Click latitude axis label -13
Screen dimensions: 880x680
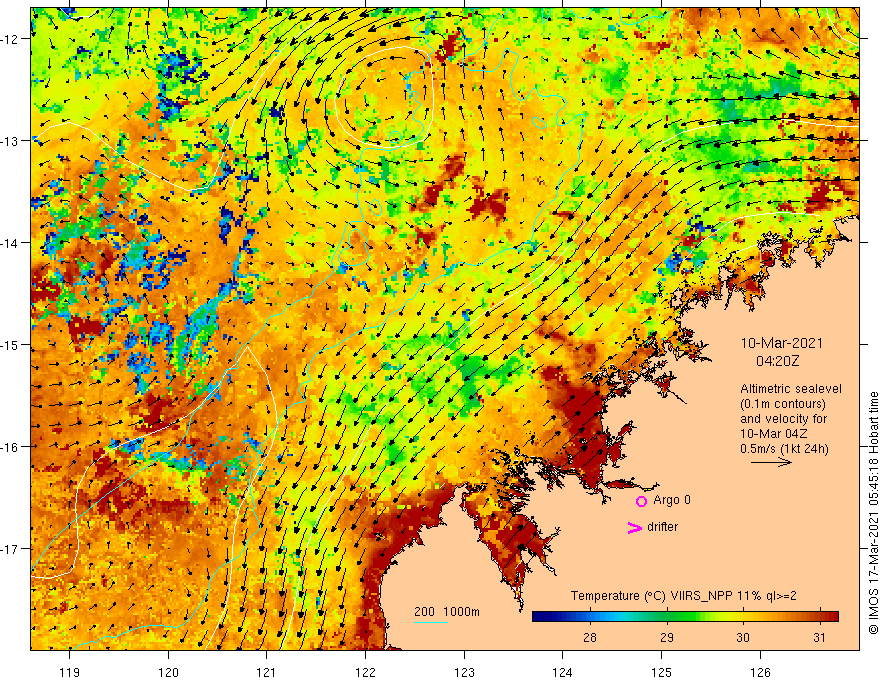click(11, 141)
